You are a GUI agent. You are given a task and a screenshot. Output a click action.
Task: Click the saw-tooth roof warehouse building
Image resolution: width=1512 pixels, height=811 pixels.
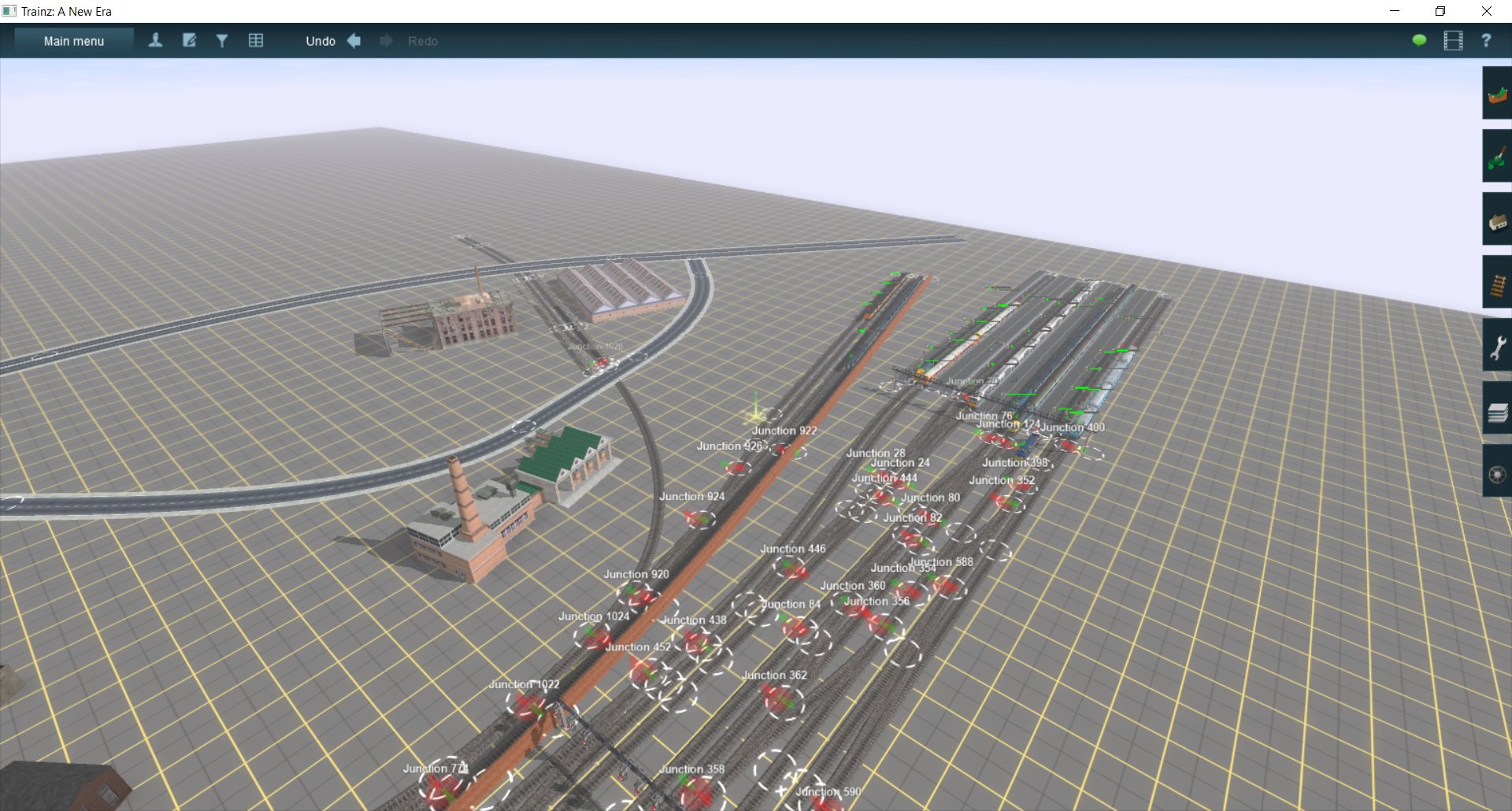pos(620,288)
